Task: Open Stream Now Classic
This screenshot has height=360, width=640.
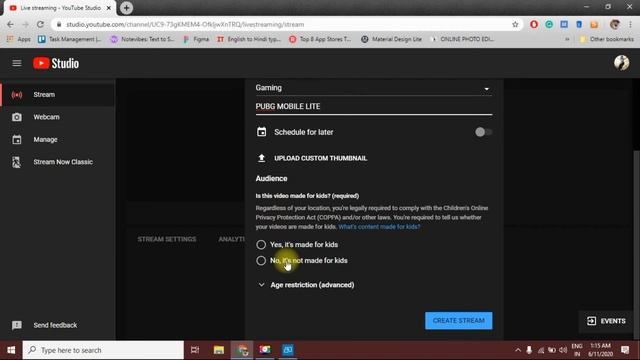Action: pyautogui.click(x=58, y=162)
